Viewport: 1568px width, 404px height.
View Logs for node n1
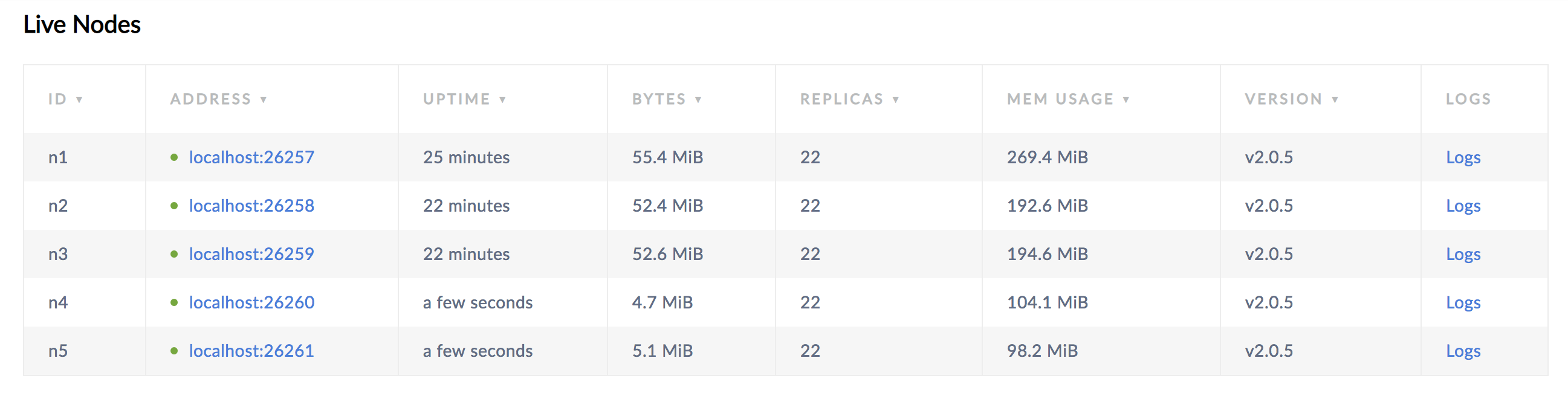click(x=1463, y=157)
